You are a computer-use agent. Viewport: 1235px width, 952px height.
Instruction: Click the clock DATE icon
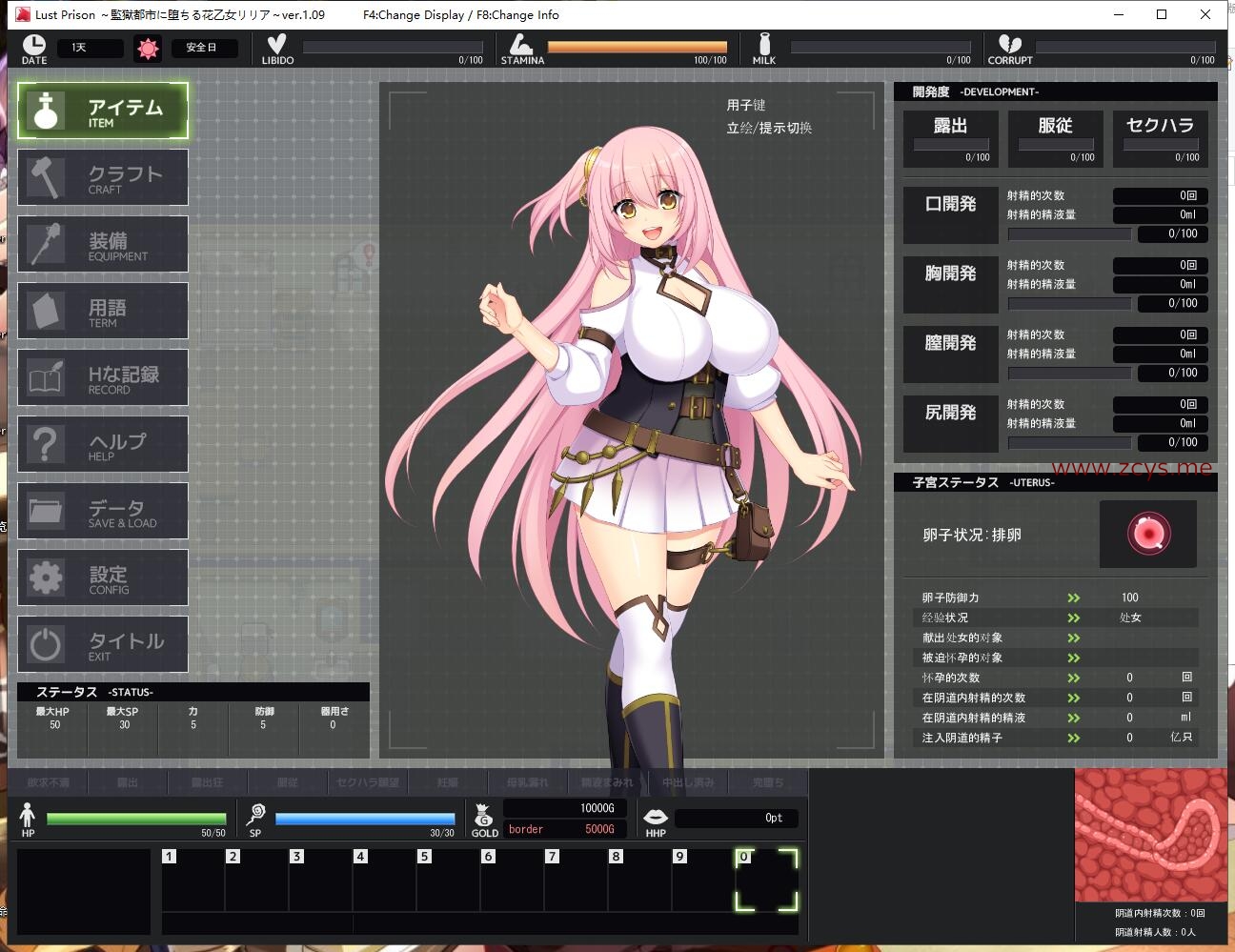coord(33,44)
